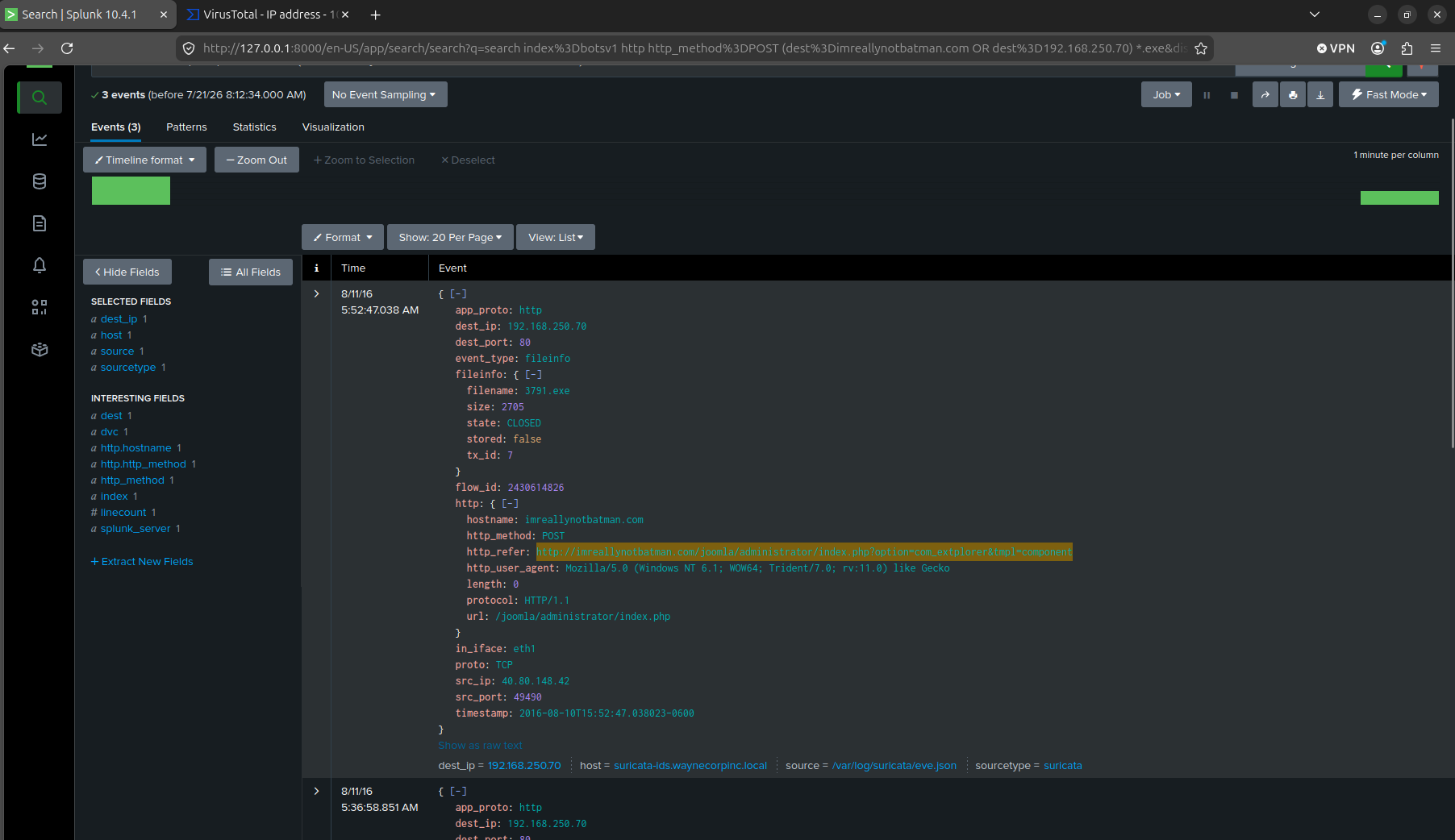This screenshot has width=1455, height=840.
Task: Switch to Statistics tab
Action: 254,127
